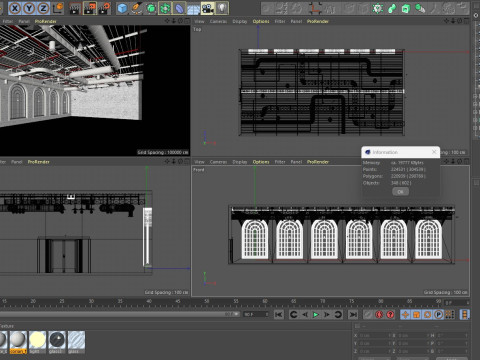Toggle Point Level Animation recording
This screenshot has height=360, width=480.
click(449, 314)
